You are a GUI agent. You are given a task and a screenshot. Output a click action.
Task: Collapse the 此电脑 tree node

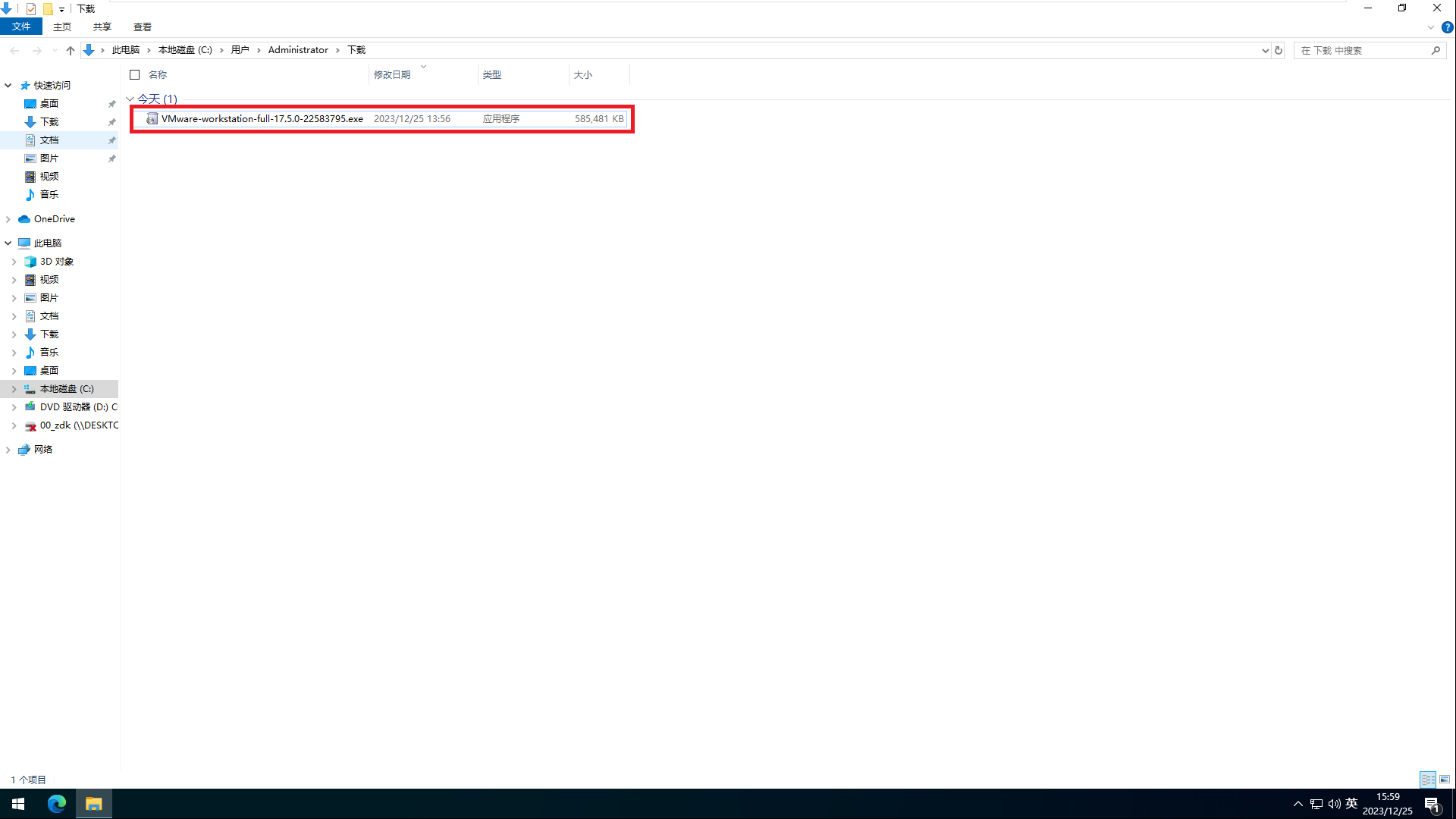8,243
